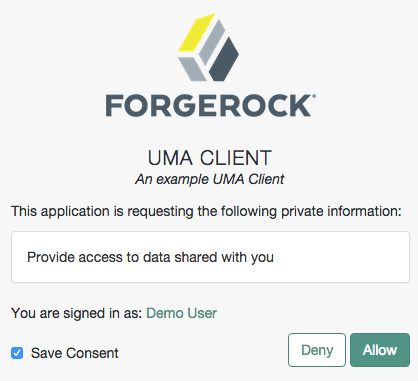This screenshot has width=418, height=381.
Task: Click the registered trademark symbol after FORGEROCK
Action: (x=314, y=96)
